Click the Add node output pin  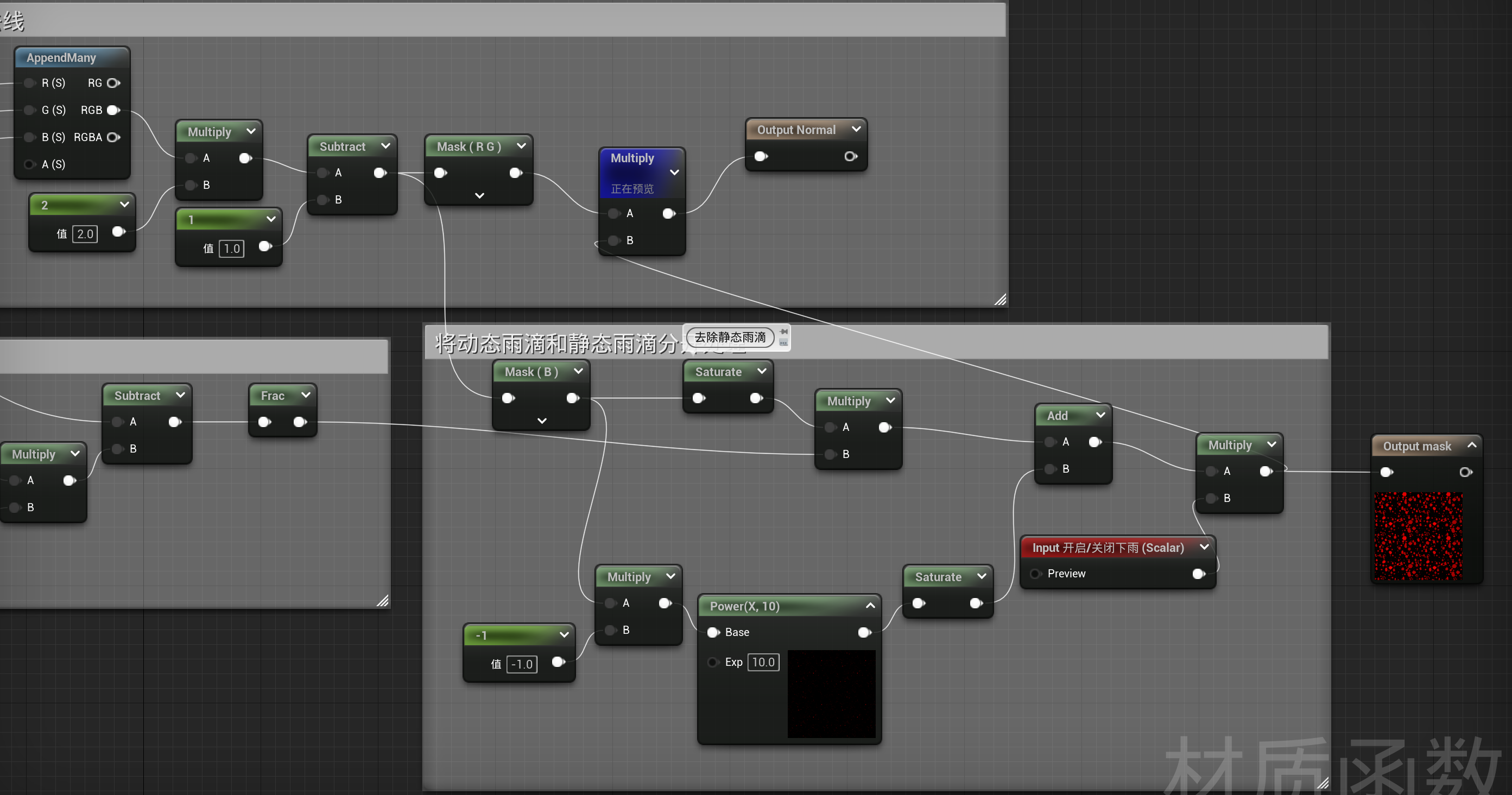click(1095, 442)
